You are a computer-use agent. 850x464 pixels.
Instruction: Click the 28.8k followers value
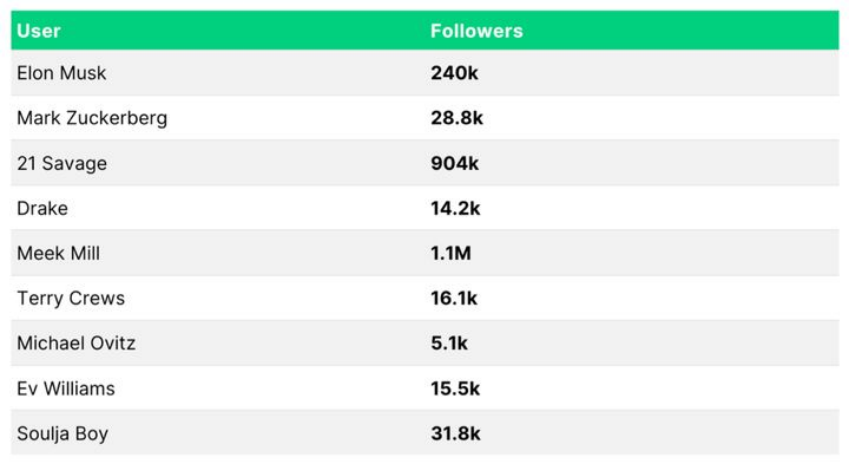[x=457, y=118]
